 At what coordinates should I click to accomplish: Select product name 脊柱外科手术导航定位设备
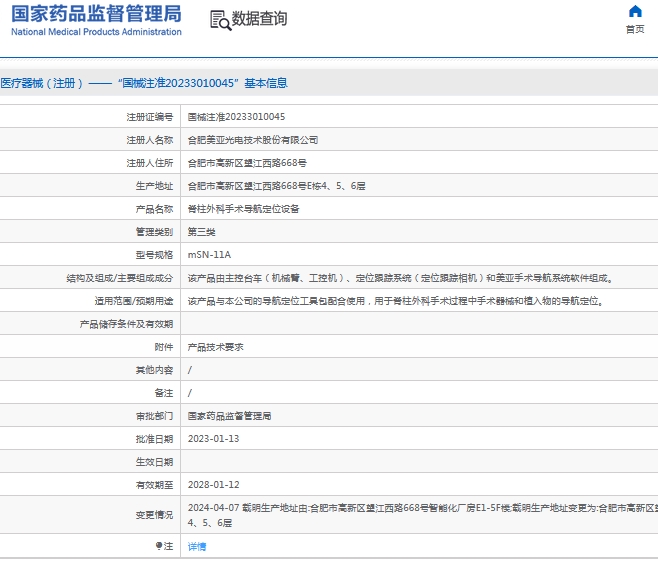coord(243,209)
